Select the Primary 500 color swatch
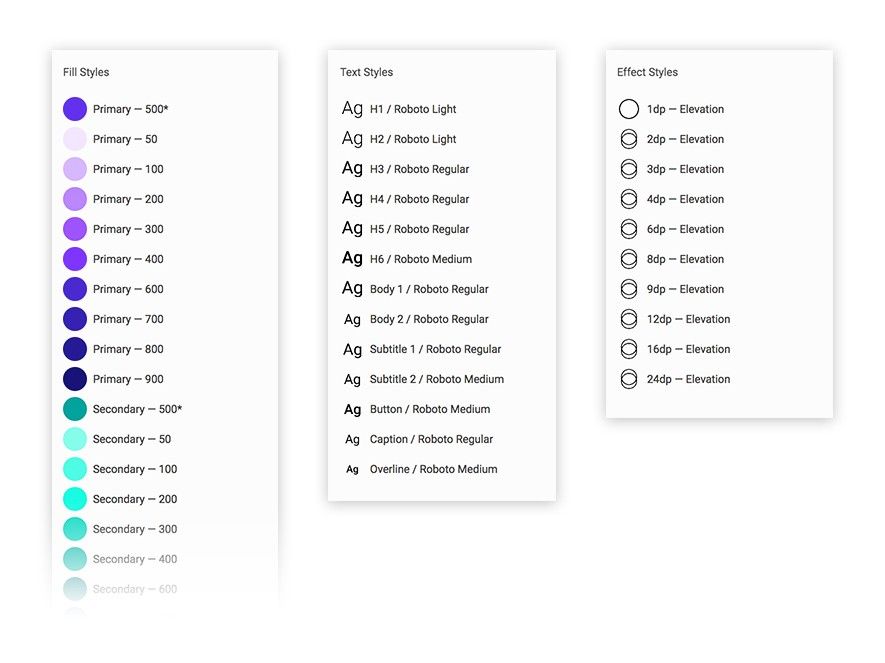Image resolution: width=885 pixels, height=663 pixels. pos(74,109)
